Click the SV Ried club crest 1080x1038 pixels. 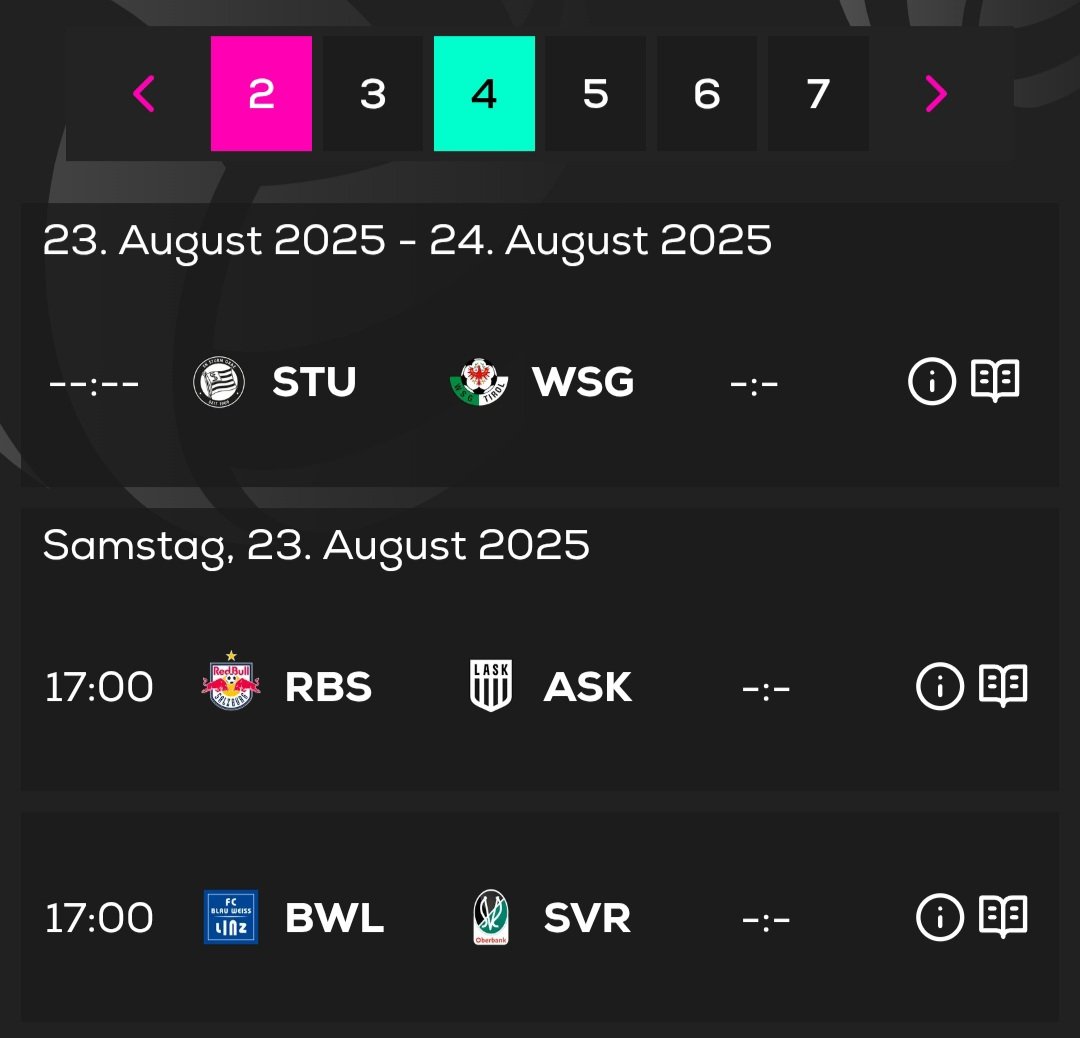click(491, 917)
